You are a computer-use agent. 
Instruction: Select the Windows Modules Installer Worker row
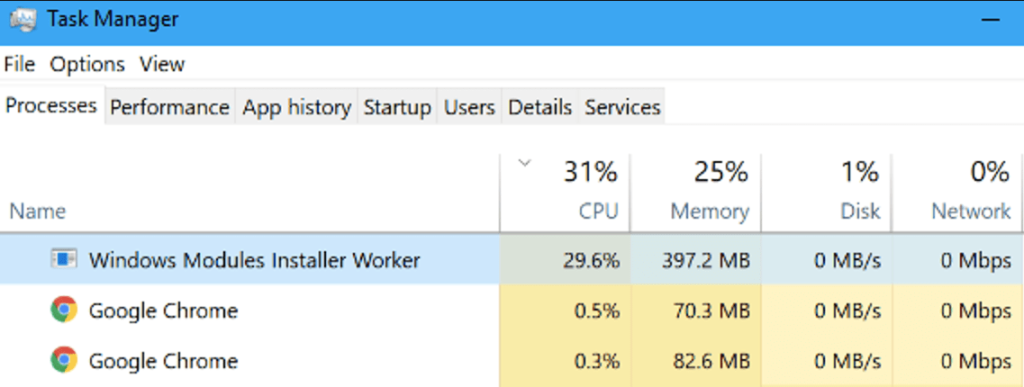click(512, 260)
